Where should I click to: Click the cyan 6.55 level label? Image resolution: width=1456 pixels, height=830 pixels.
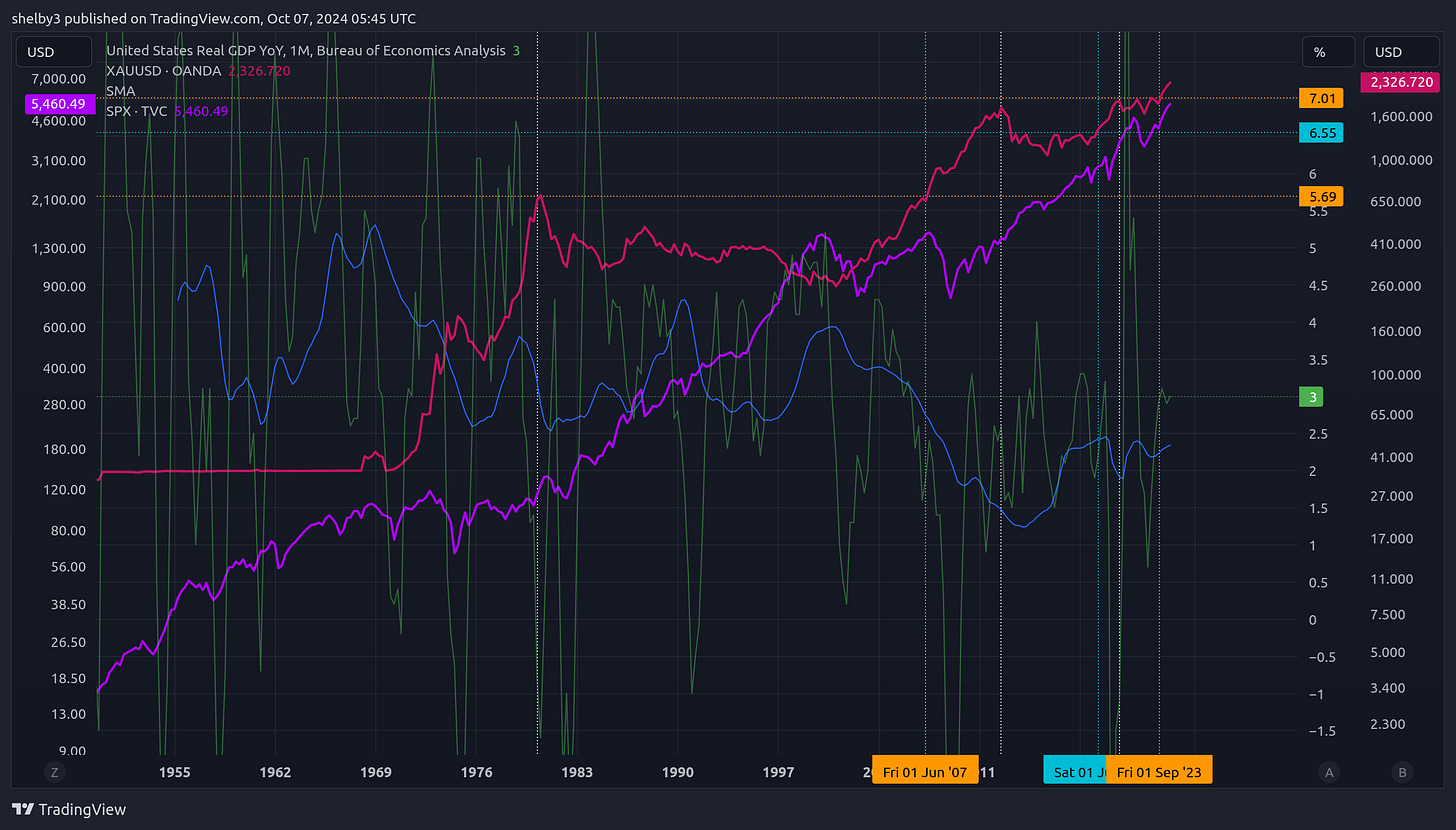1320,133
